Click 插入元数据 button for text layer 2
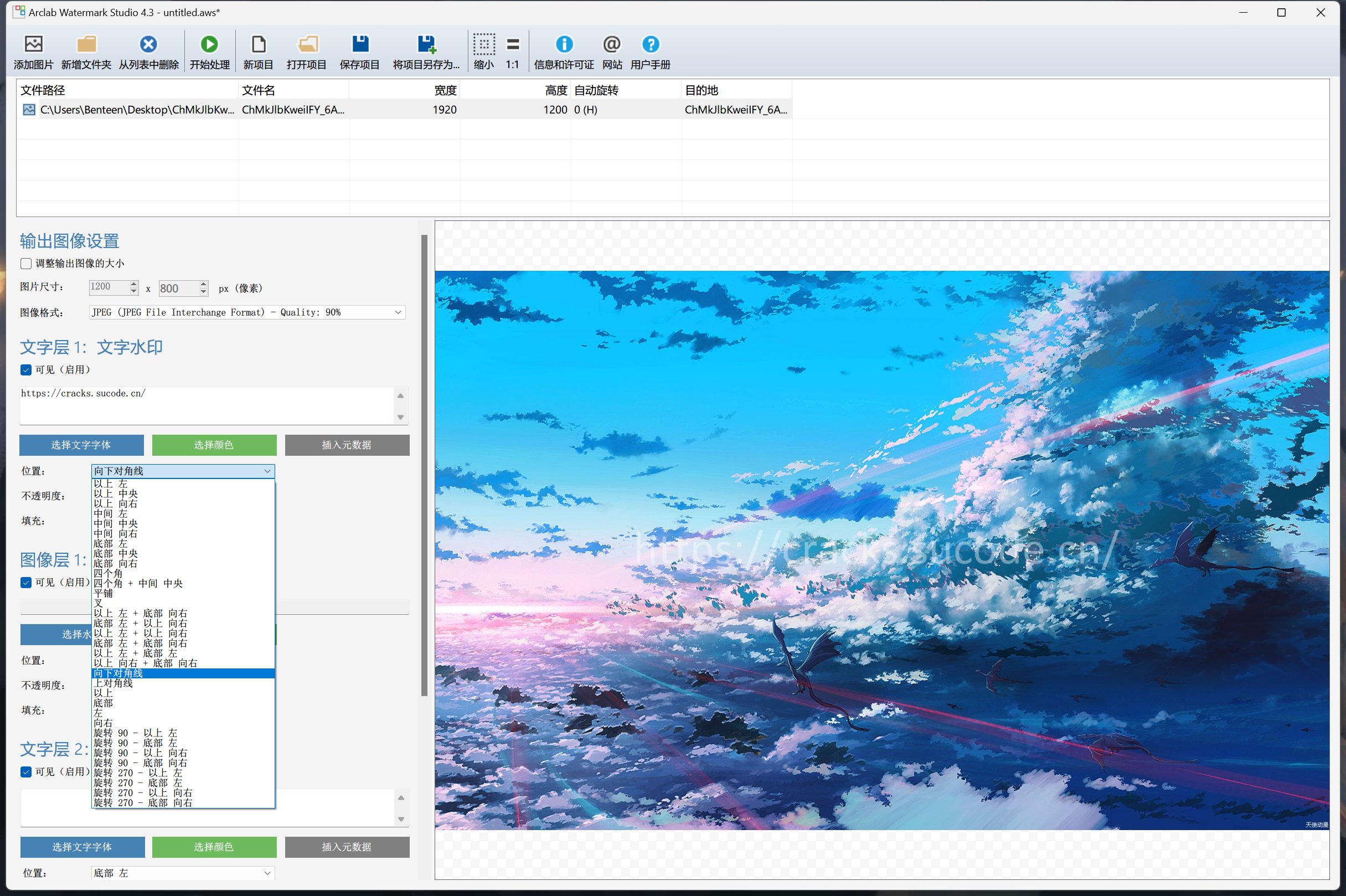1346x896 pixels. click(347, 847)
